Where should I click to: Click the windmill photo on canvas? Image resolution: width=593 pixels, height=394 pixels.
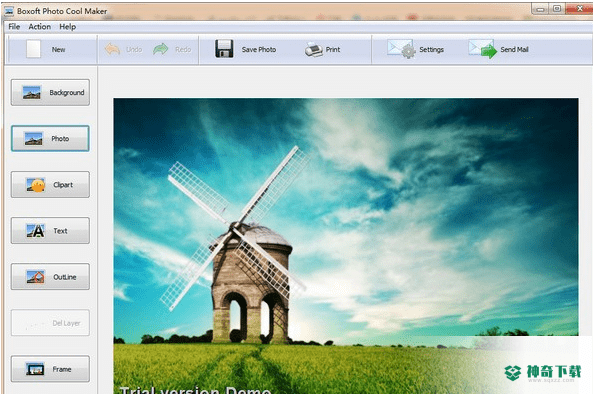point(346,246)
